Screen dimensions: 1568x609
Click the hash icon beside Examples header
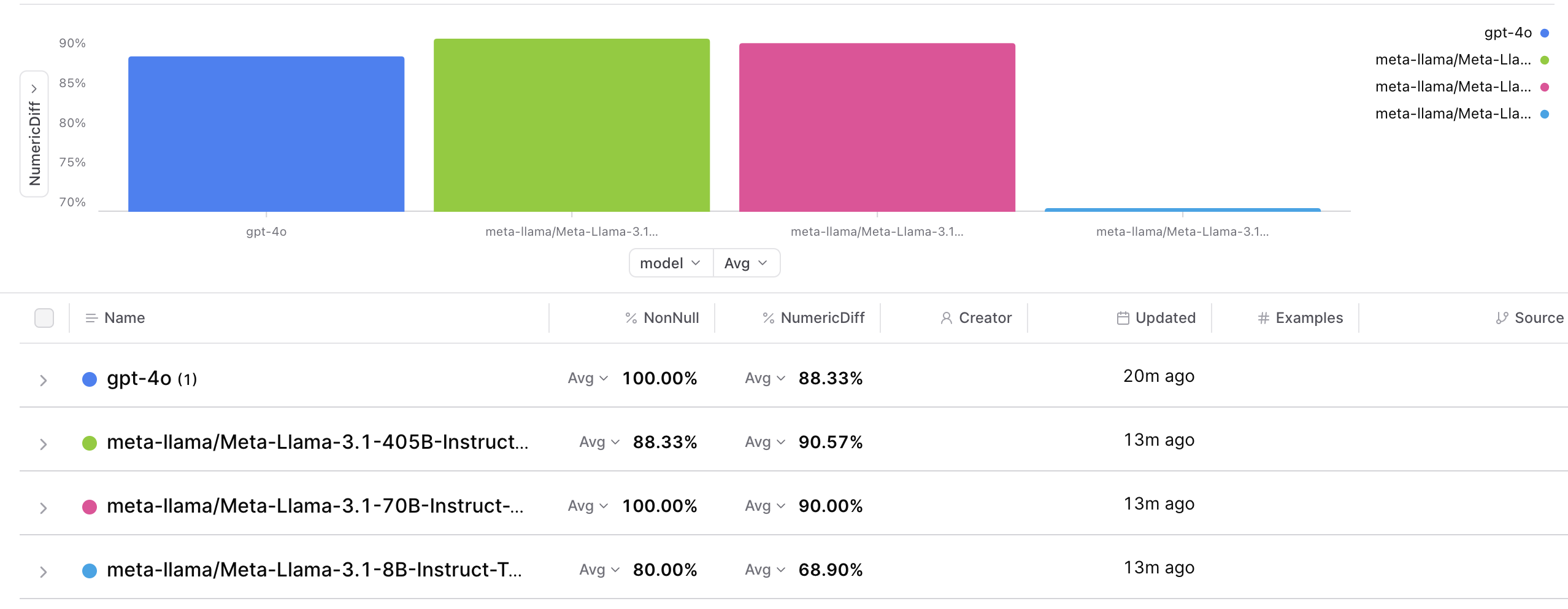coord(1263,318)
